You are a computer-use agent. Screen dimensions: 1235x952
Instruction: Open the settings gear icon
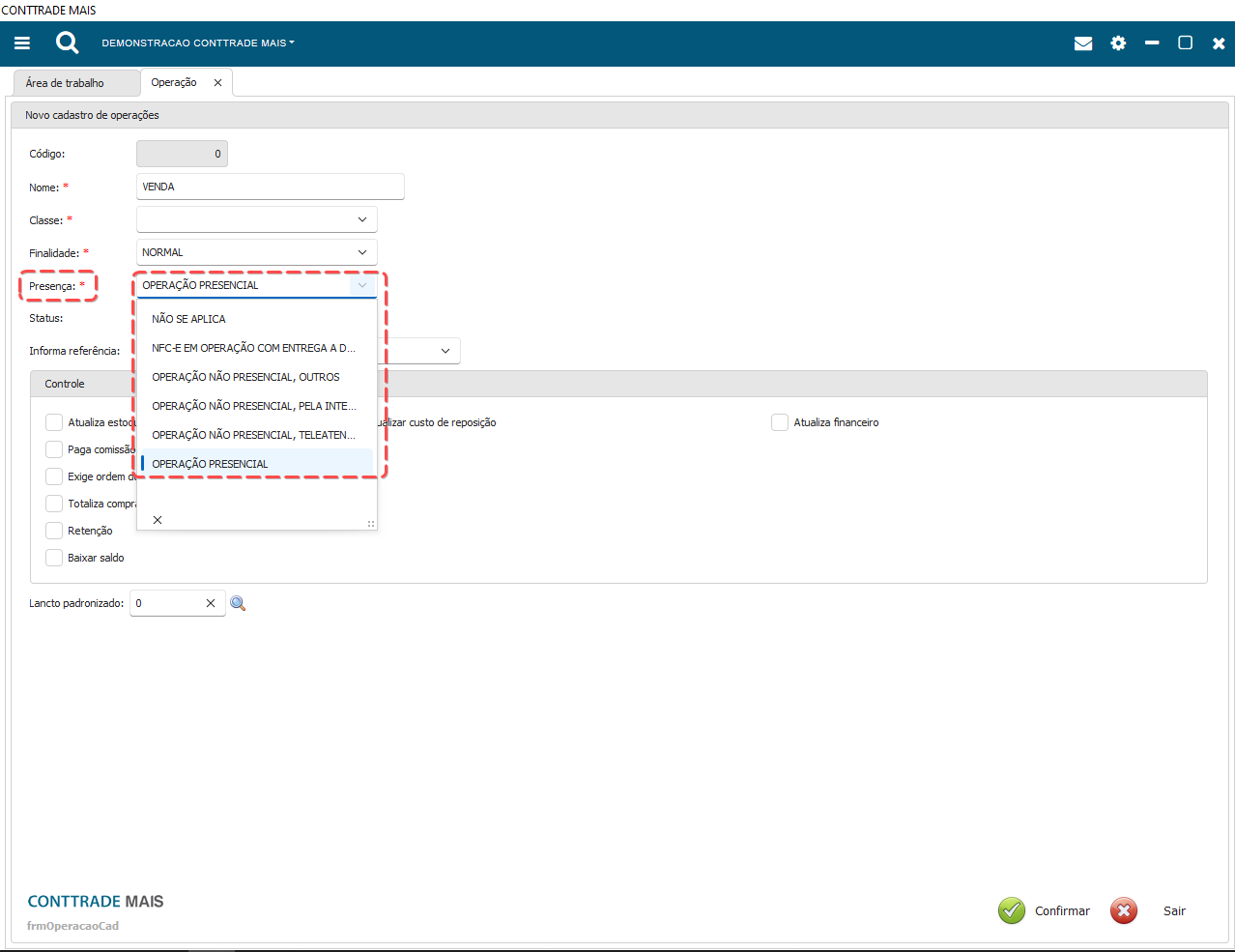click(x=1118, y=43)
